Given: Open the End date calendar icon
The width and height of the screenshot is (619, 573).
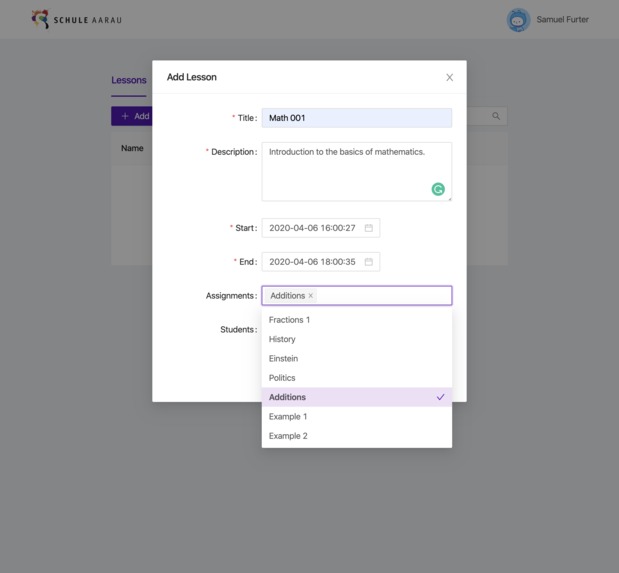Looking at the screenshot, I should pos(368,262).
